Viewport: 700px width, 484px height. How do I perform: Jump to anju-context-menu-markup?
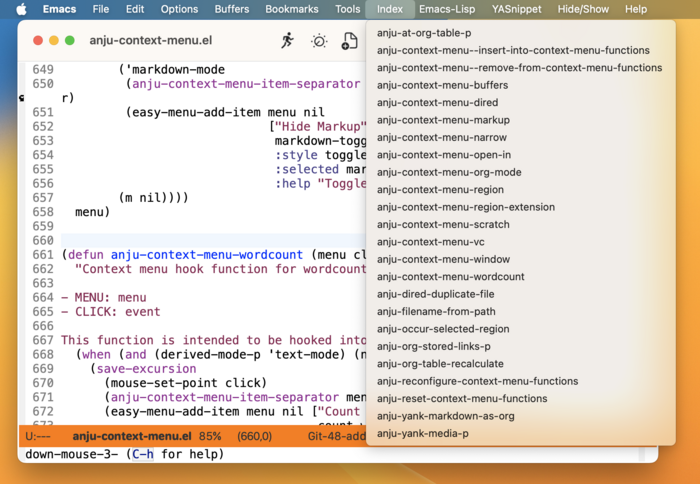pos(521,120)
